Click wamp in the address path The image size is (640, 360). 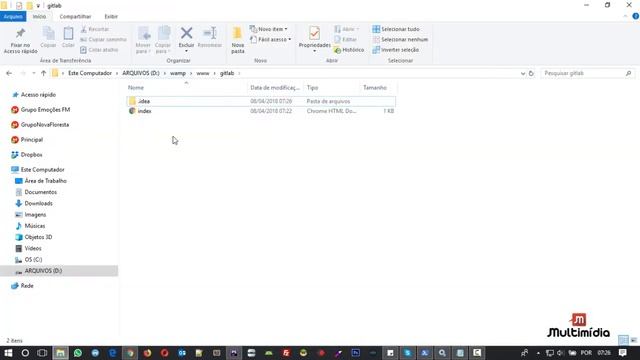tap(178, 73)
